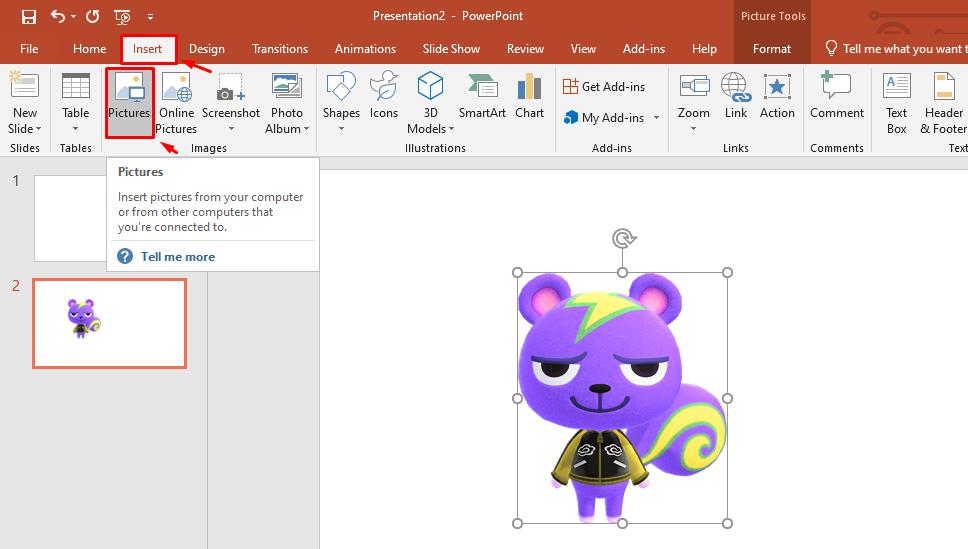Open Picture Tools Format tab
The image size is (968, 549).
tap(772, 49)
